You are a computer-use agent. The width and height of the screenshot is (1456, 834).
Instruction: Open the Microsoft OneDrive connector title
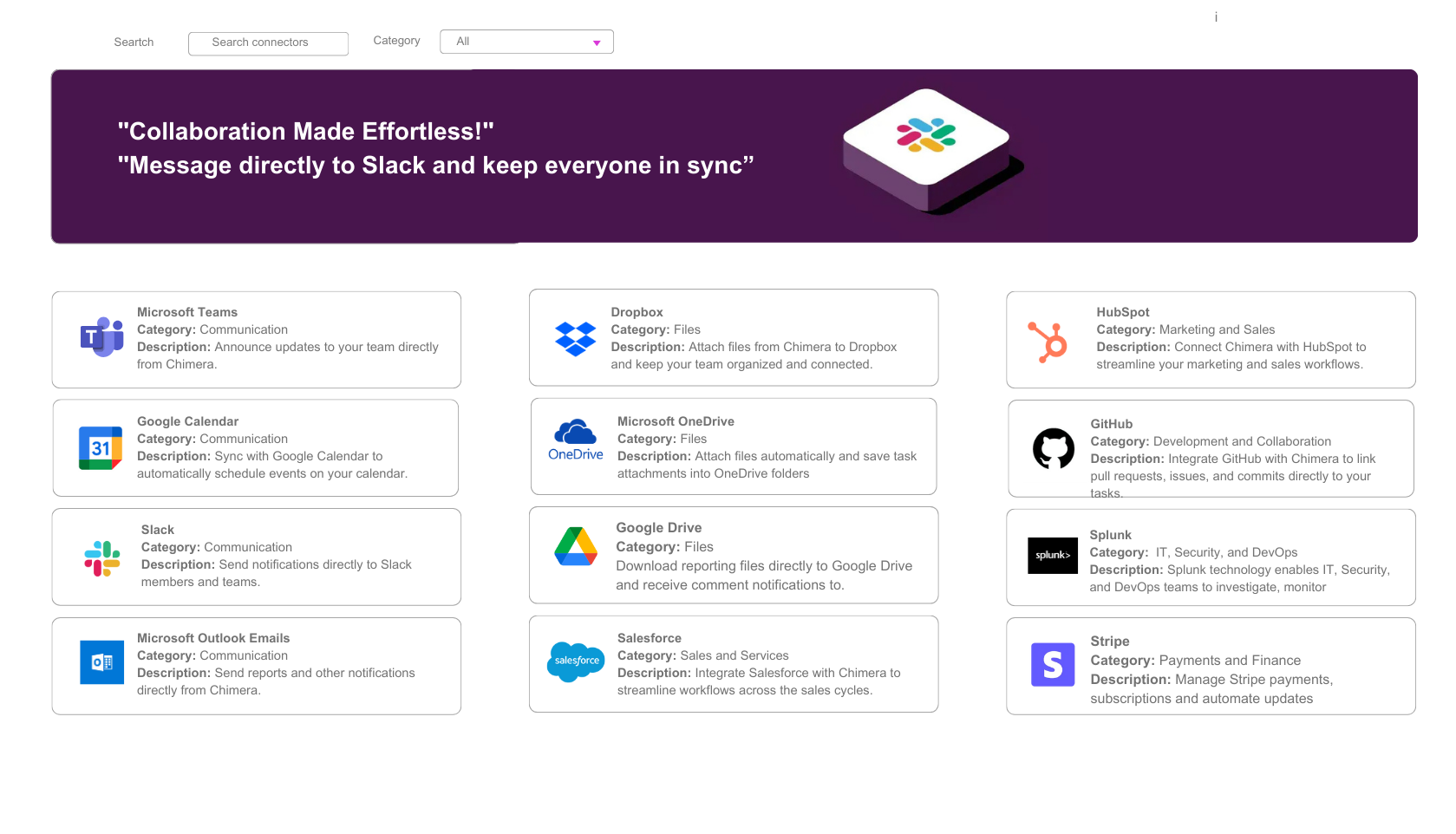click(676, 421)
